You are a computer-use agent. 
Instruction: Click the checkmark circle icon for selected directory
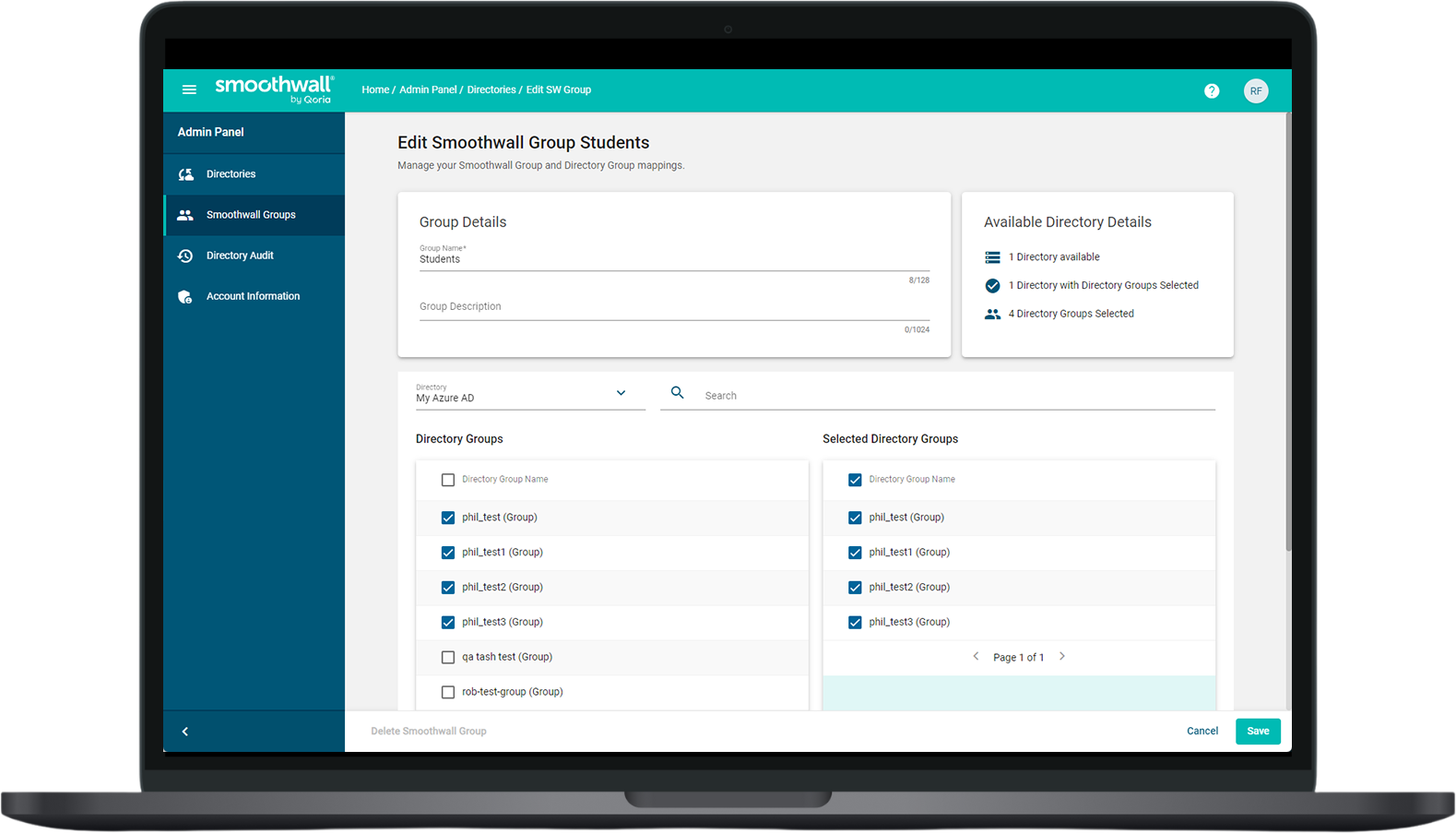[992, 286]
